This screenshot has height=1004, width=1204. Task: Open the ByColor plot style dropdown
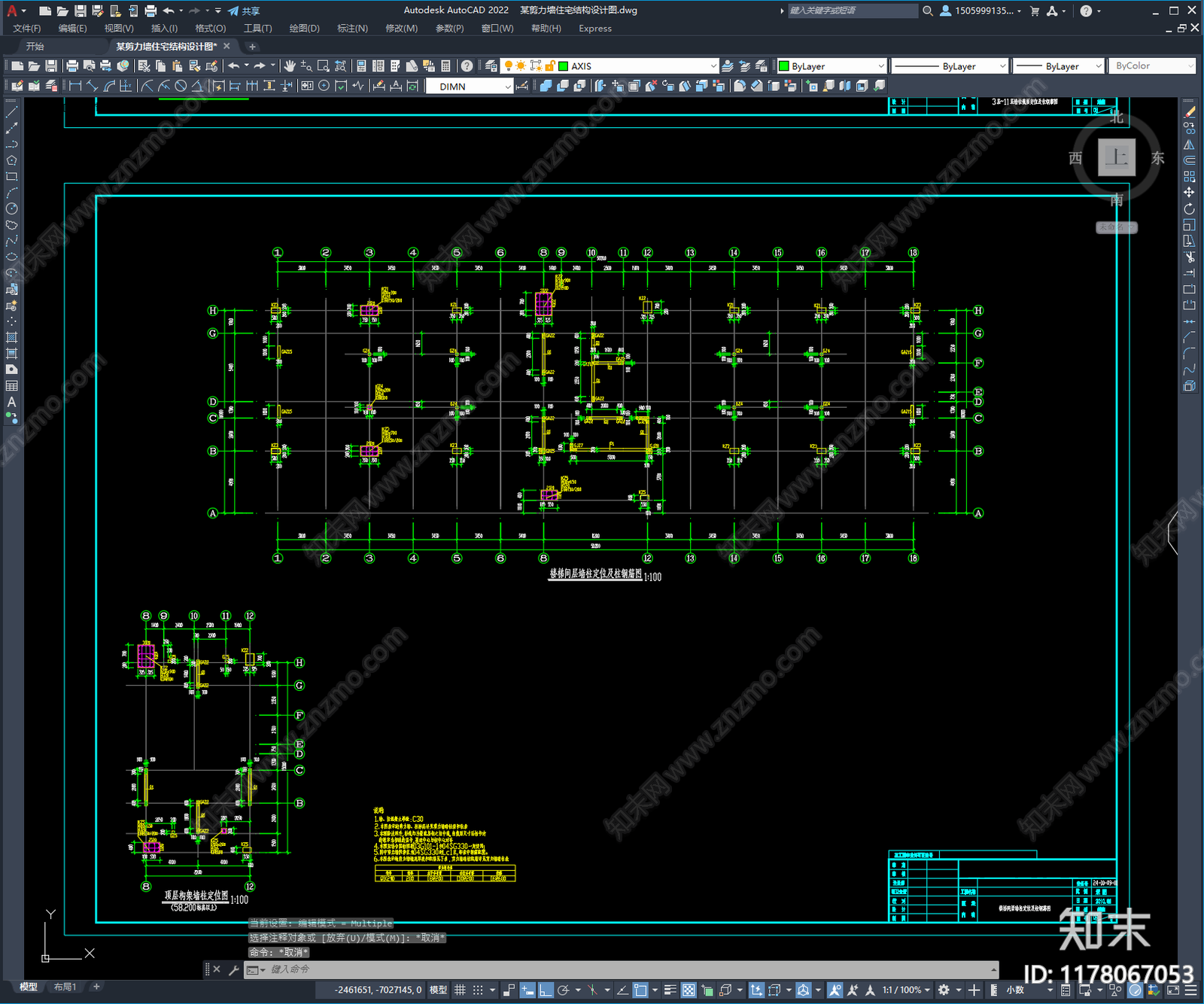tap(1152, 66)
